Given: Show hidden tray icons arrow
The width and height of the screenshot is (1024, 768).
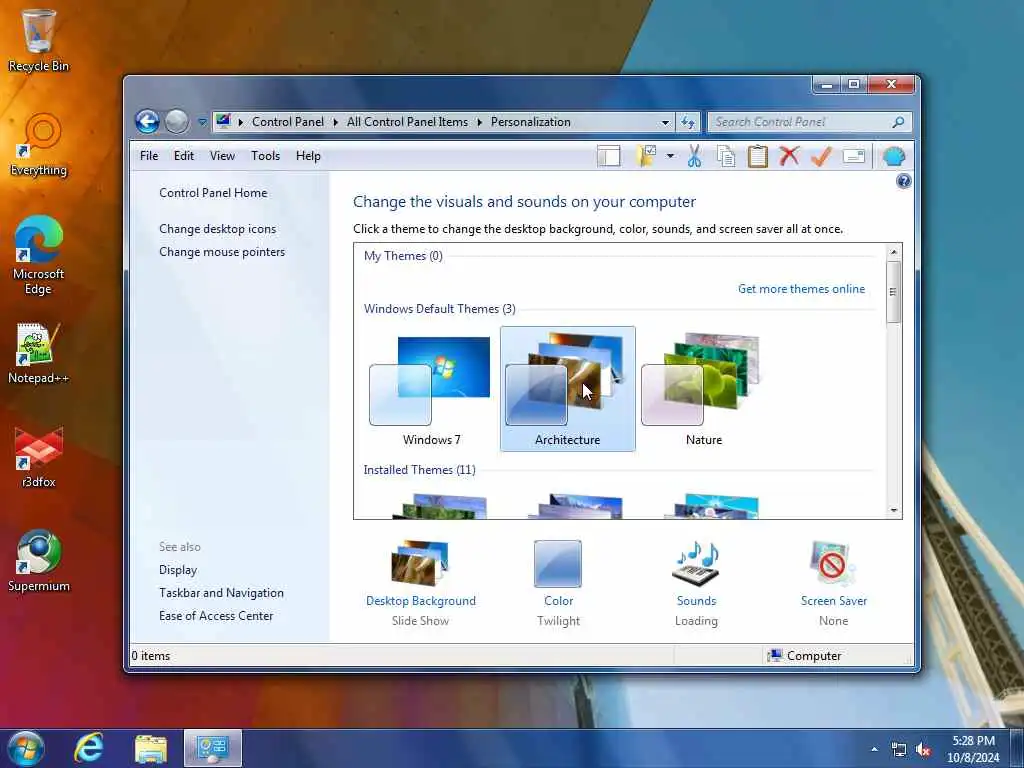Looking at the screenshot, I should 874,749.
